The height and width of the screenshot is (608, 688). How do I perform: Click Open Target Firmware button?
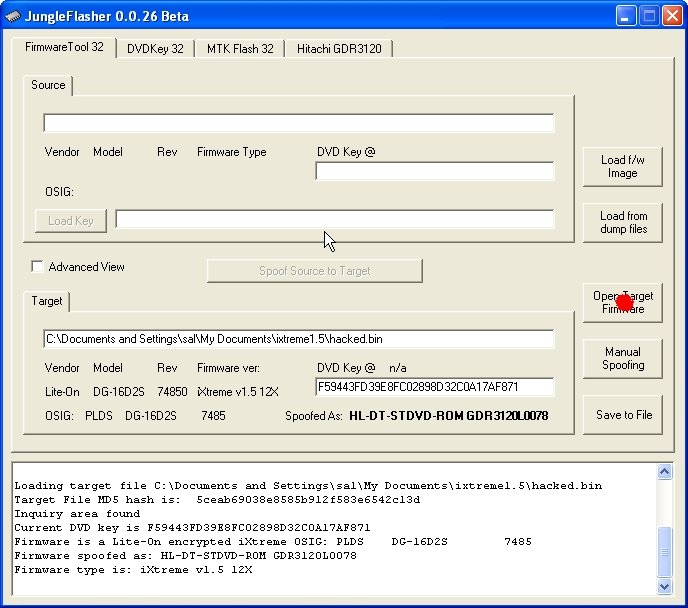pos(623,303)
